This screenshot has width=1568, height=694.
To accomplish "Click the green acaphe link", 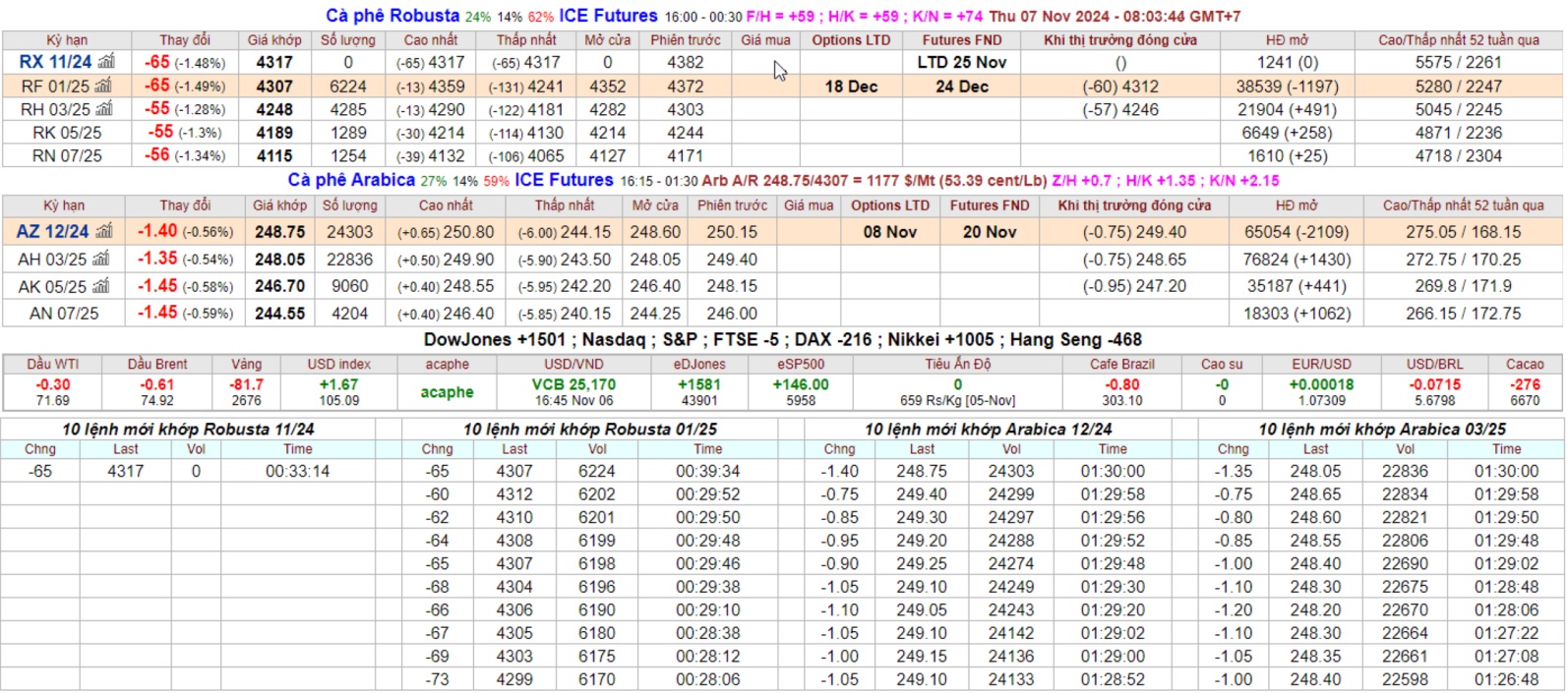I will 447,392.
